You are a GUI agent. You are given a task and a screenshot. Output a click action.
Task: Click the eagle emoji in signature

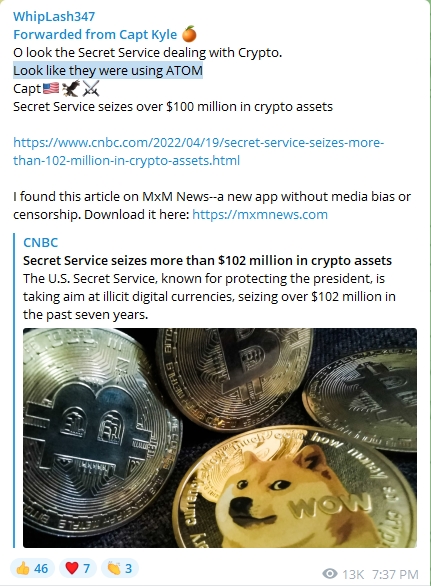(71, 88)
